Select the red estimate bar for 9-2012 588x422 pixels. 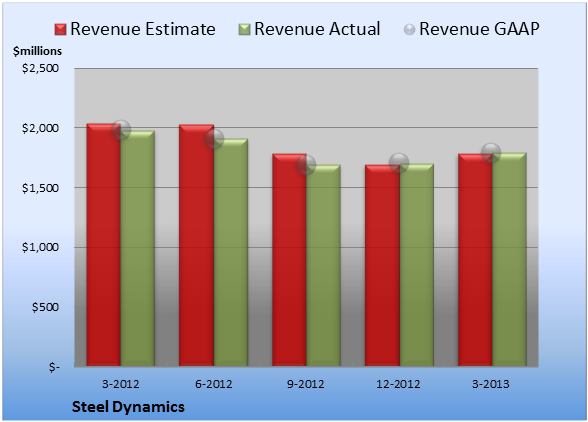point(290,260)
